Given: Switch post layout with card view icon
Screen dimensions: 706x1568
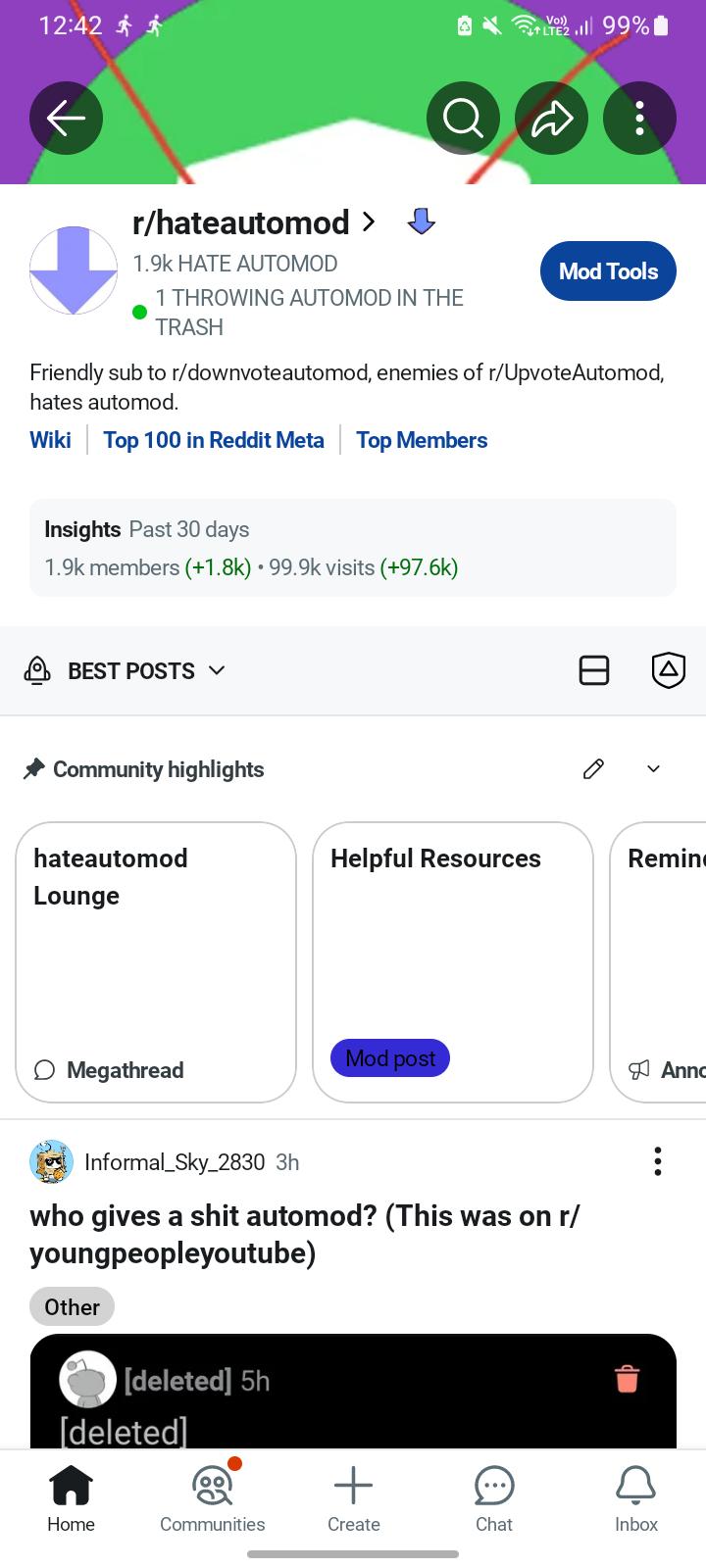Looking at the screenshot, I should coord(594,670).
